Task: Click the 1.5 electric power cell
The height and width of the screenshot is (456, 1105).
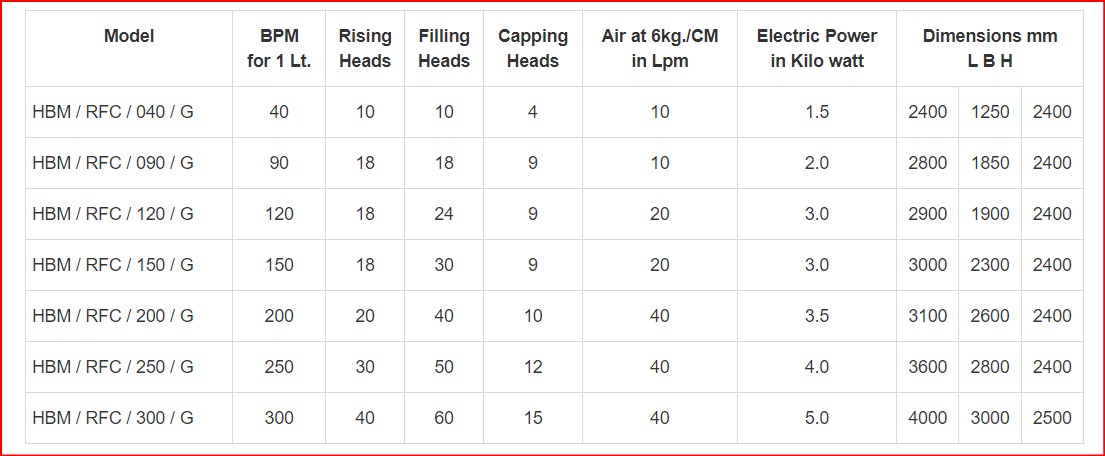Action: click(817, 112)
